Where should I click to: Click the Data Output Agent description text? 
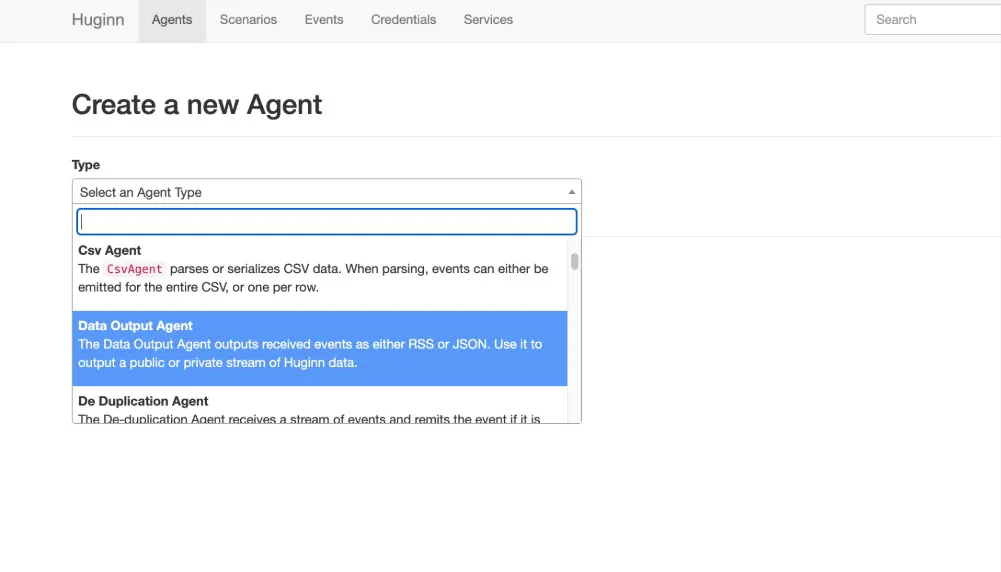(310, 353)
